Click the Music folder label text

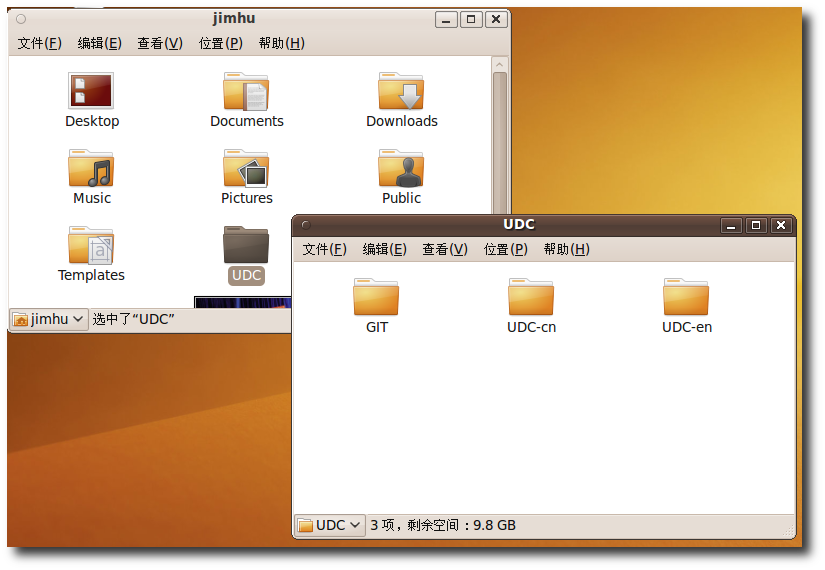click(x=92, y=198)
